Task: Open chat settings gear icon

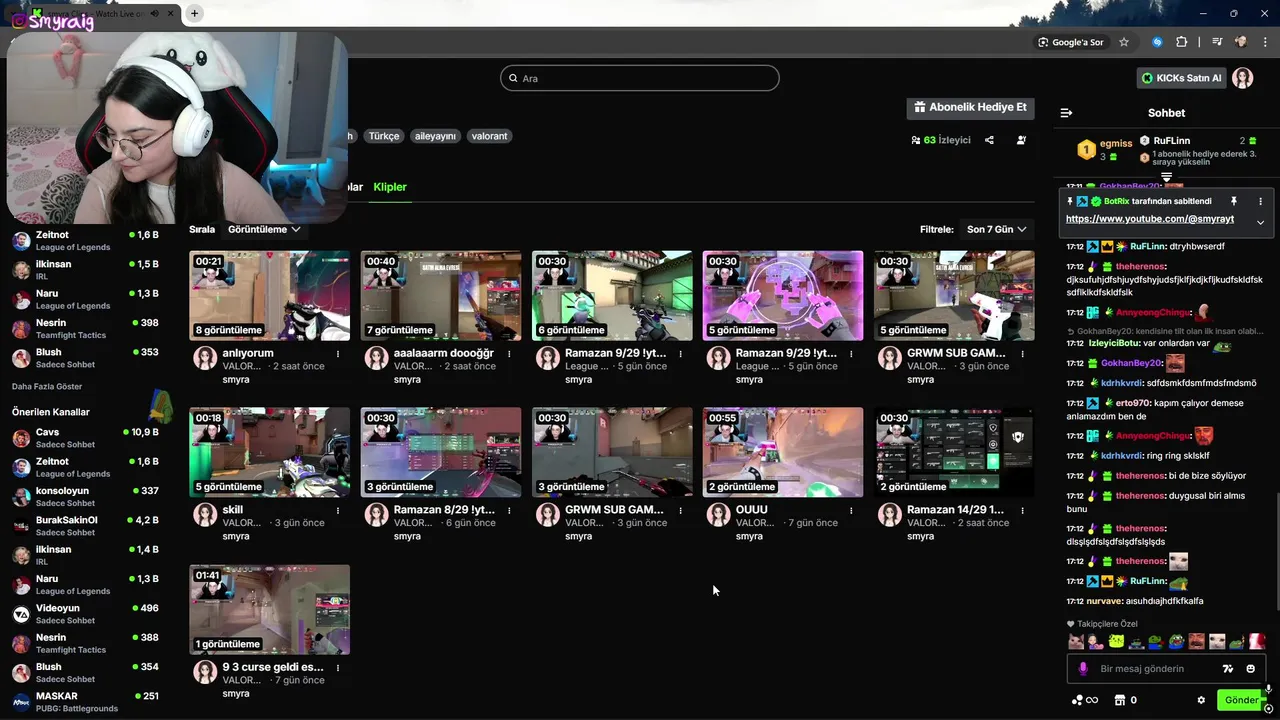Action: (x=1201, y=700)
